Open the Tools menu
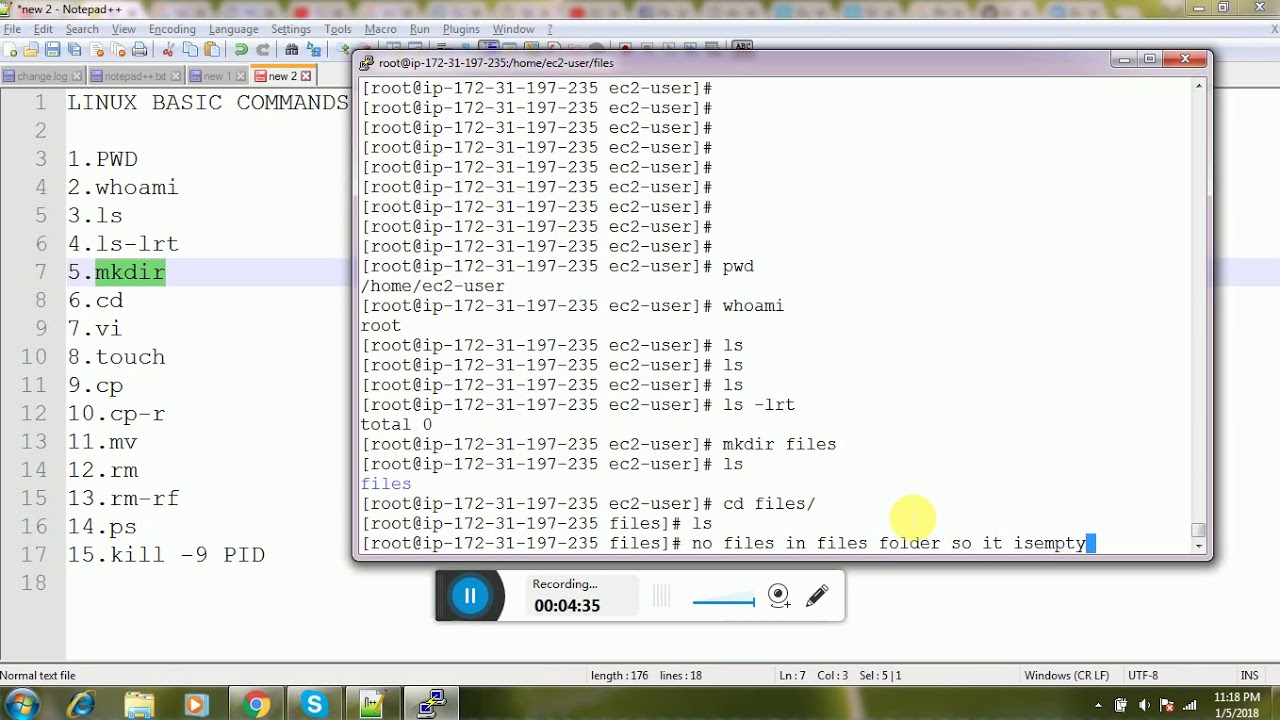This screenshot has height=720, width=1280. coord(338,29)
